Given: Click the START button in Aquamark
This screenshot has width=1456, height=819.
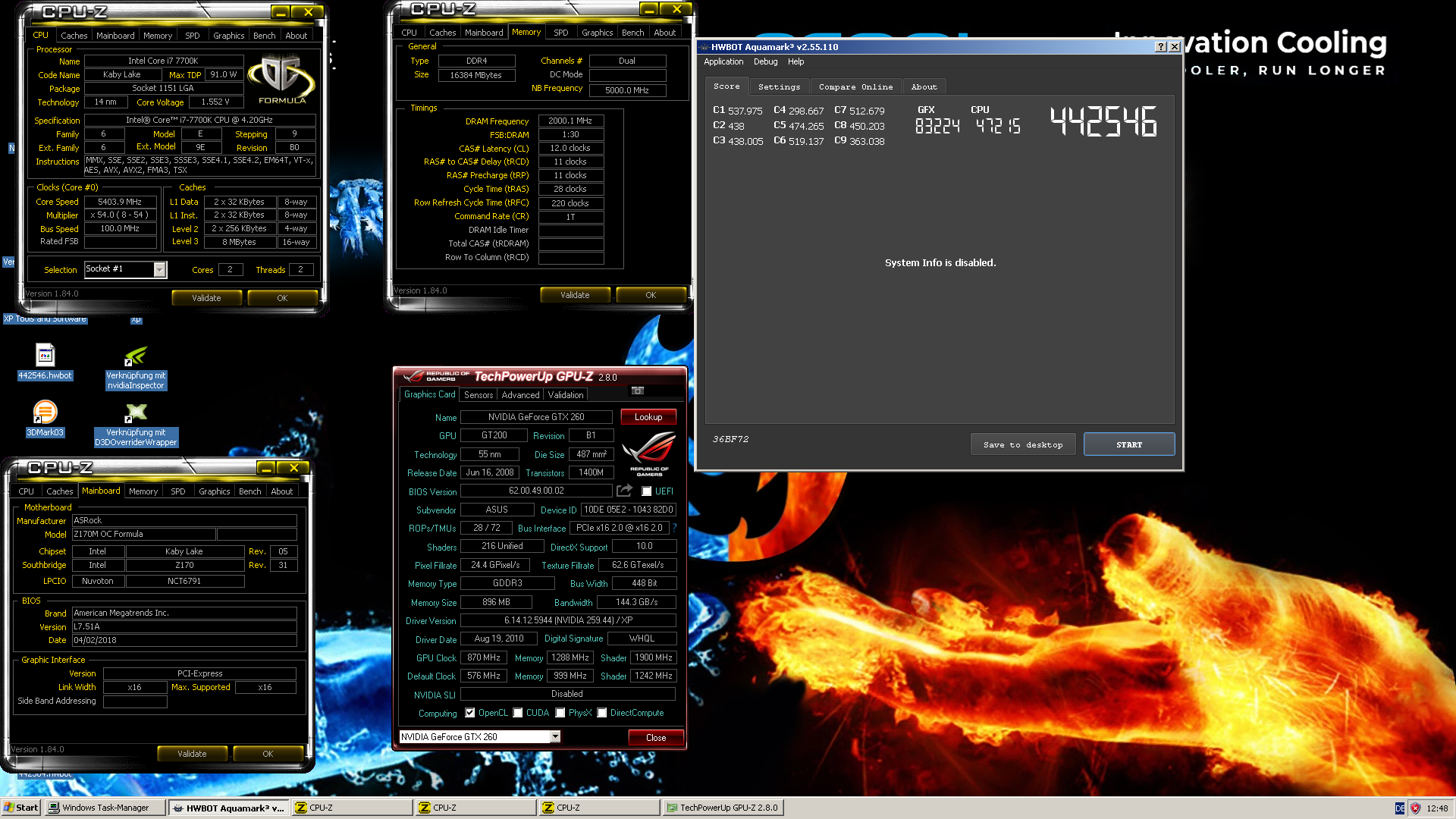Looking at the screenshot, I should tap(1128, 444).
